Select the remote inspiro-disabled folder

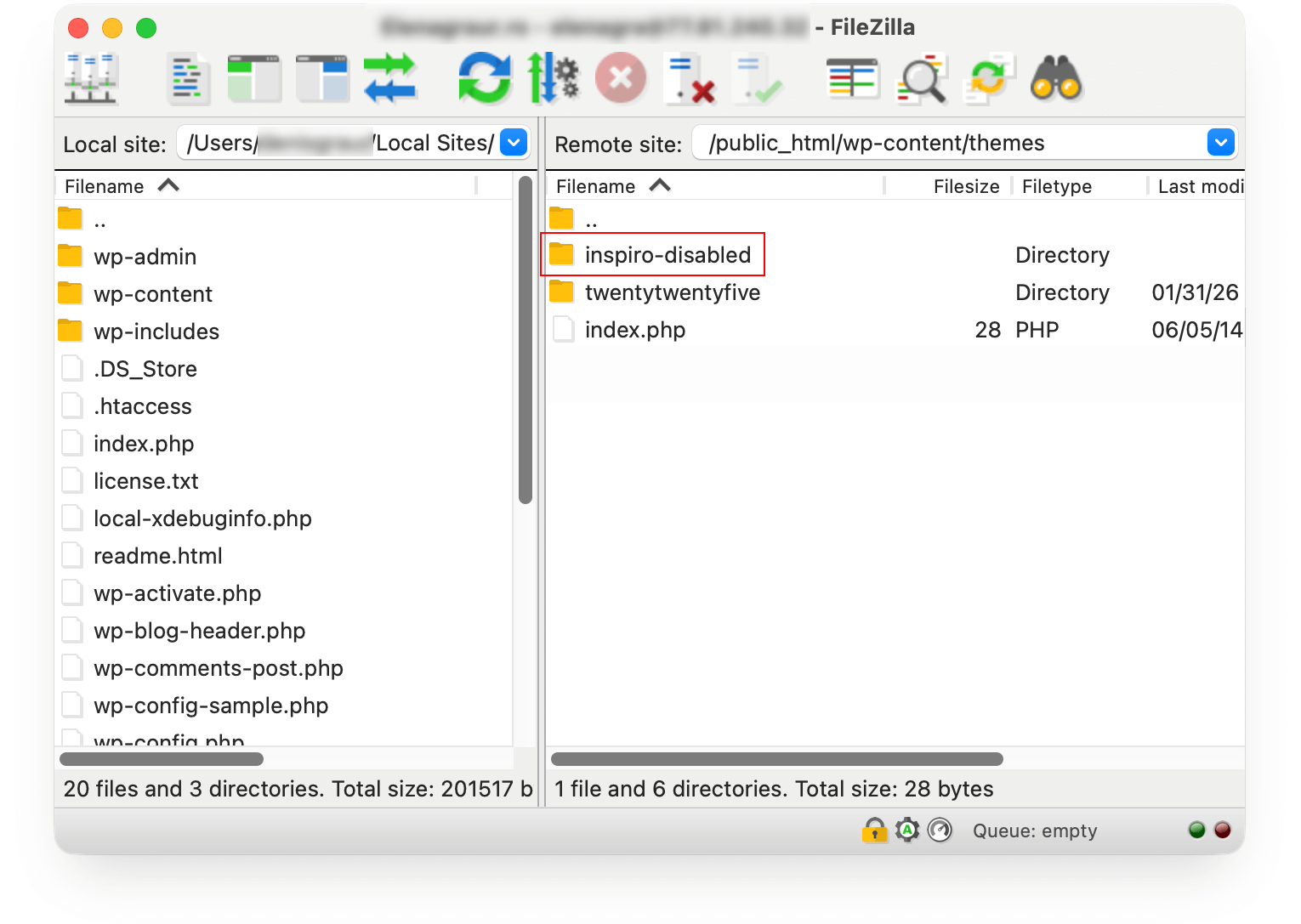(895, 255)
